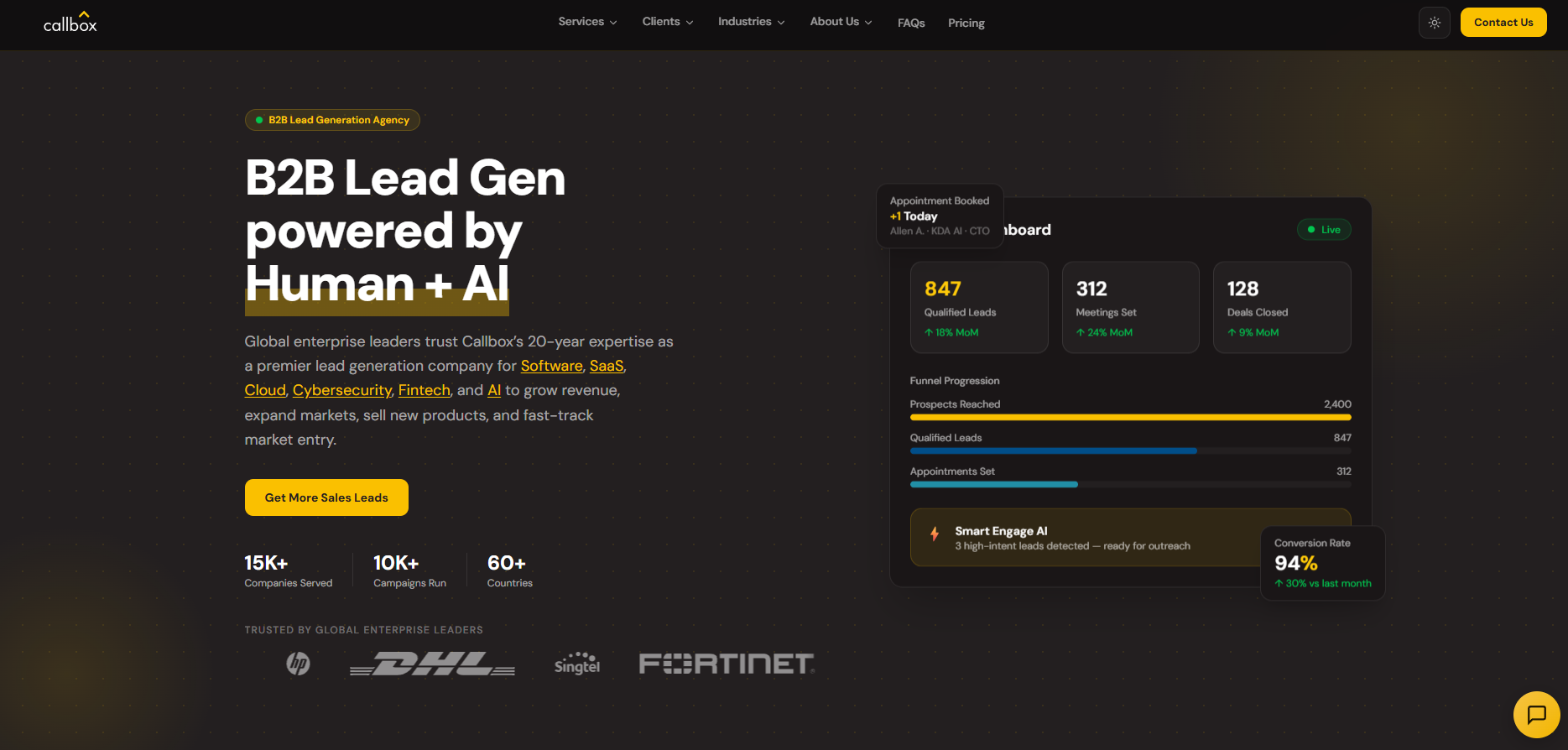Click the '10K+' campaigns run stat

coord(409,570)
